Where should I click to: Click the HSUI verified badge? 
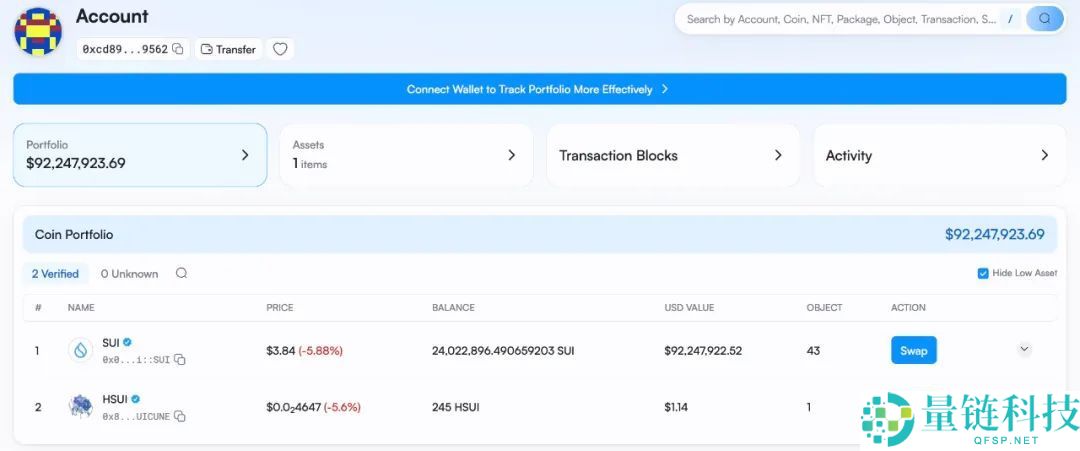(136, 399)
